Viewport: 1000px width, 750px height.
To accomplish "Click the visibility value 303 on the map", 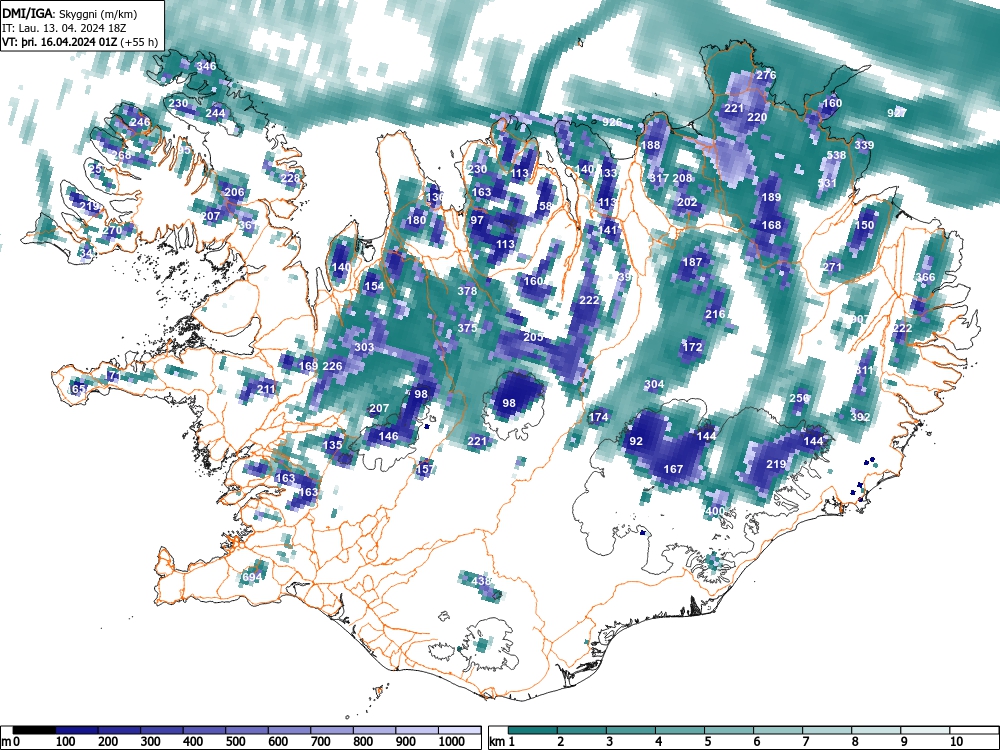I will click(x=364, y=348).
